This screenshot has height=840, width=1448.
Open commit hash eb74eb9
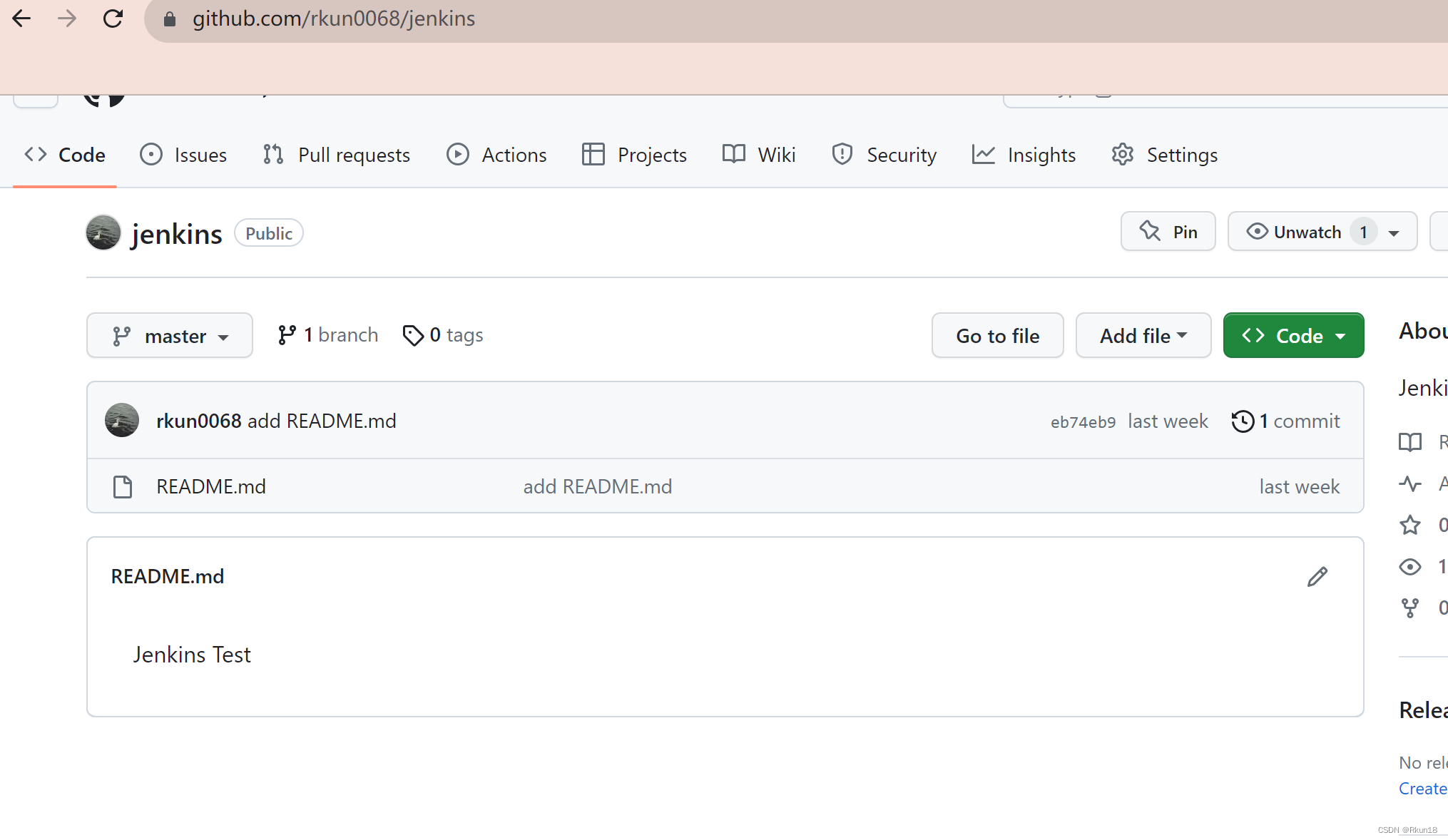(x=1083, y=422)
